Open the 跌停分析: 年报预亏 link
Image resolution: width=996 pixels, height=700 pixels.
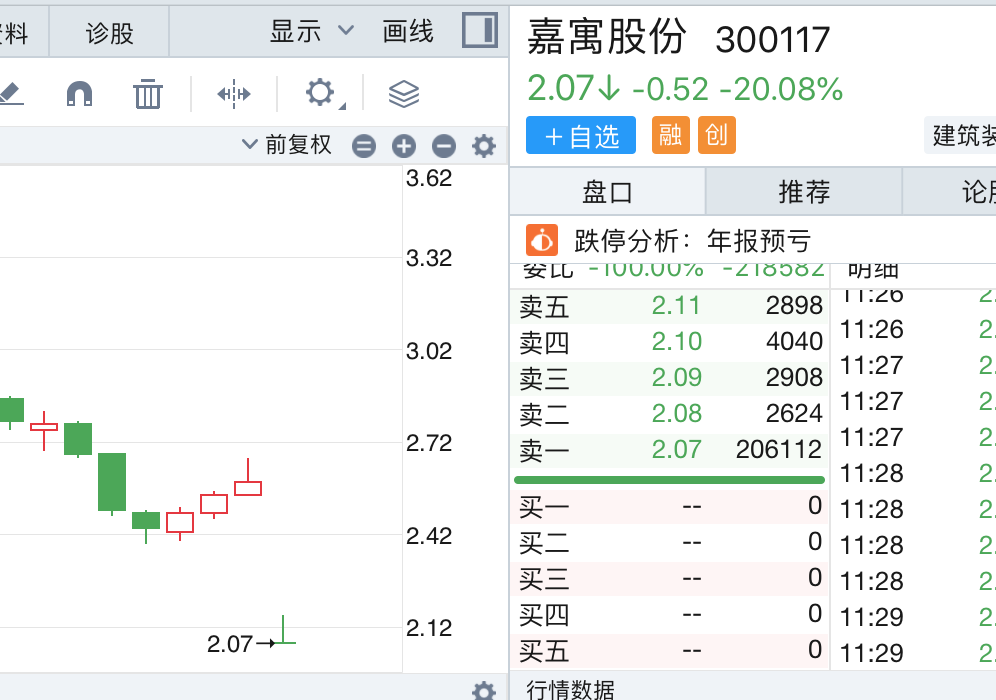(x=693, y=241)
